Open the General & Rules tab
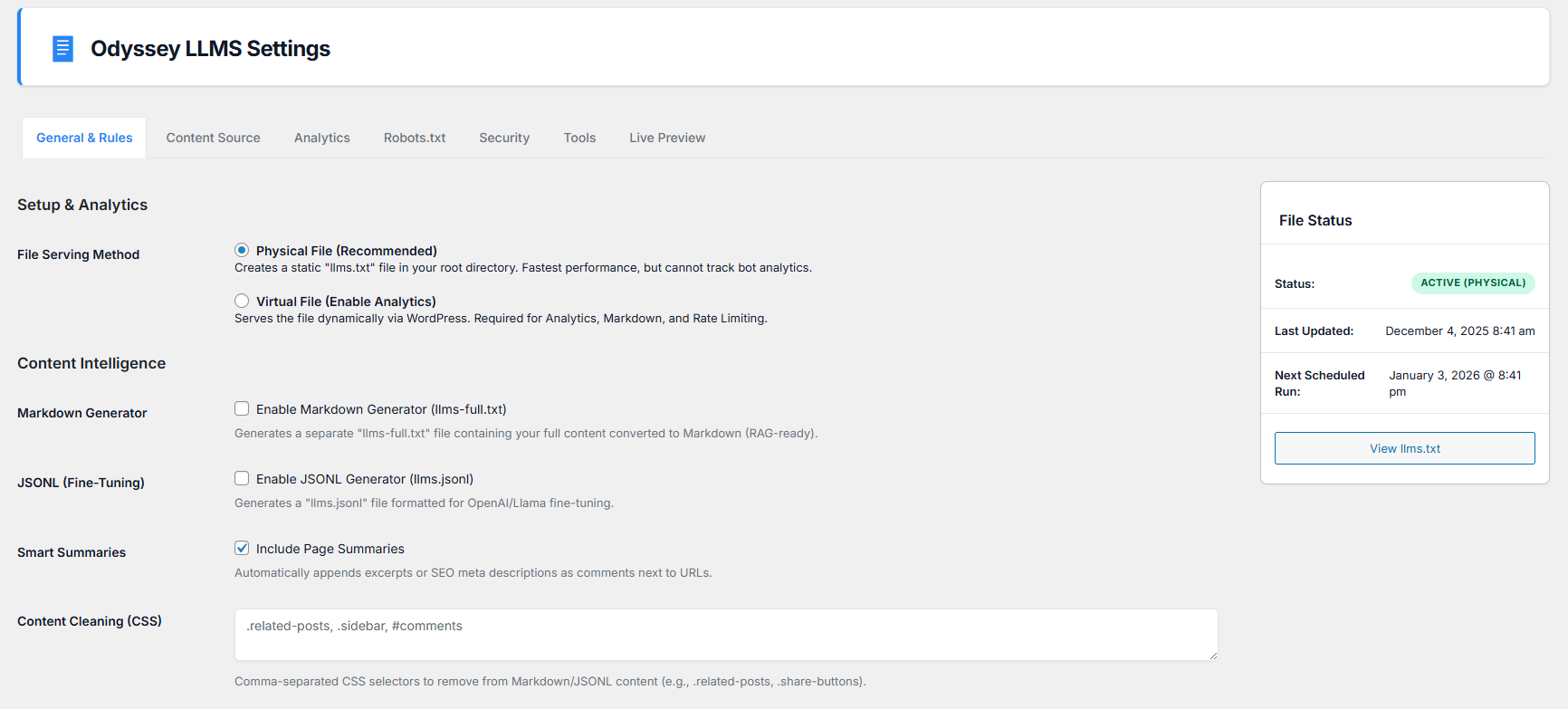 (84, 138)
